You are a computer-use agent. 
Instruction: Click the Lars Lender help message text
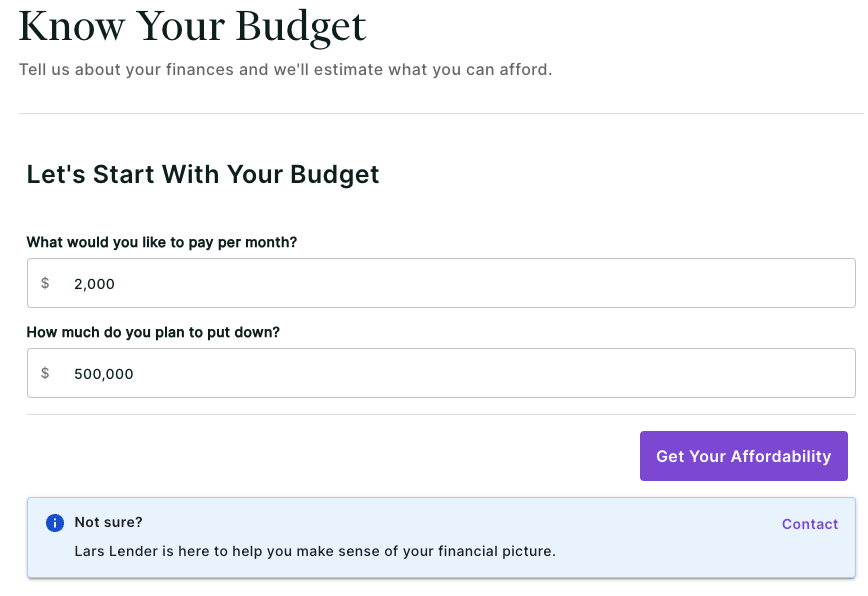pyautogui.click(x=315, y=551)
